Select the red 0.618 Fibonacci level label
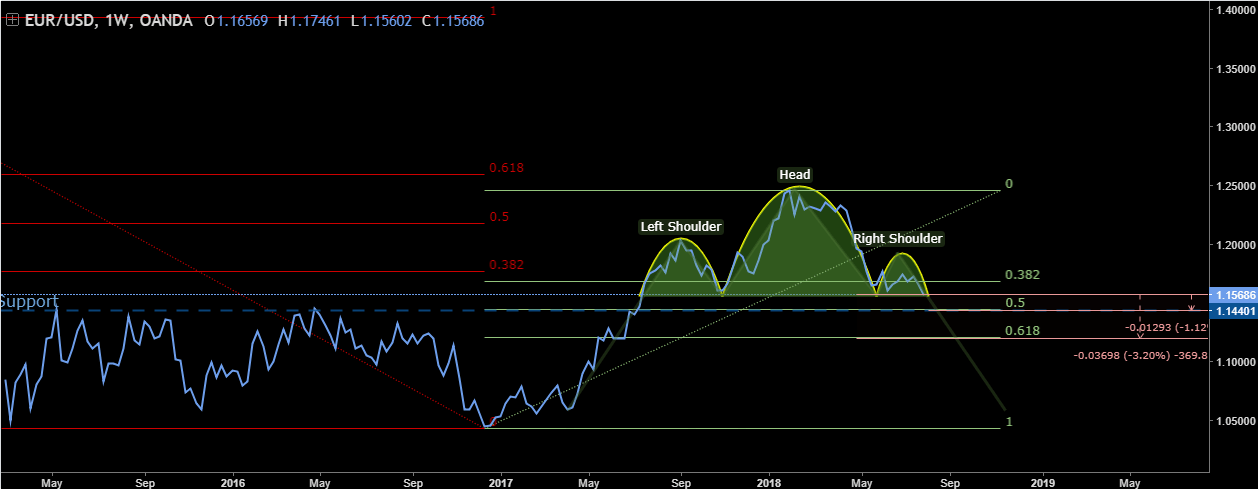Image resolution: width=1258 pixels, height=489 pixels. (506, 168)
